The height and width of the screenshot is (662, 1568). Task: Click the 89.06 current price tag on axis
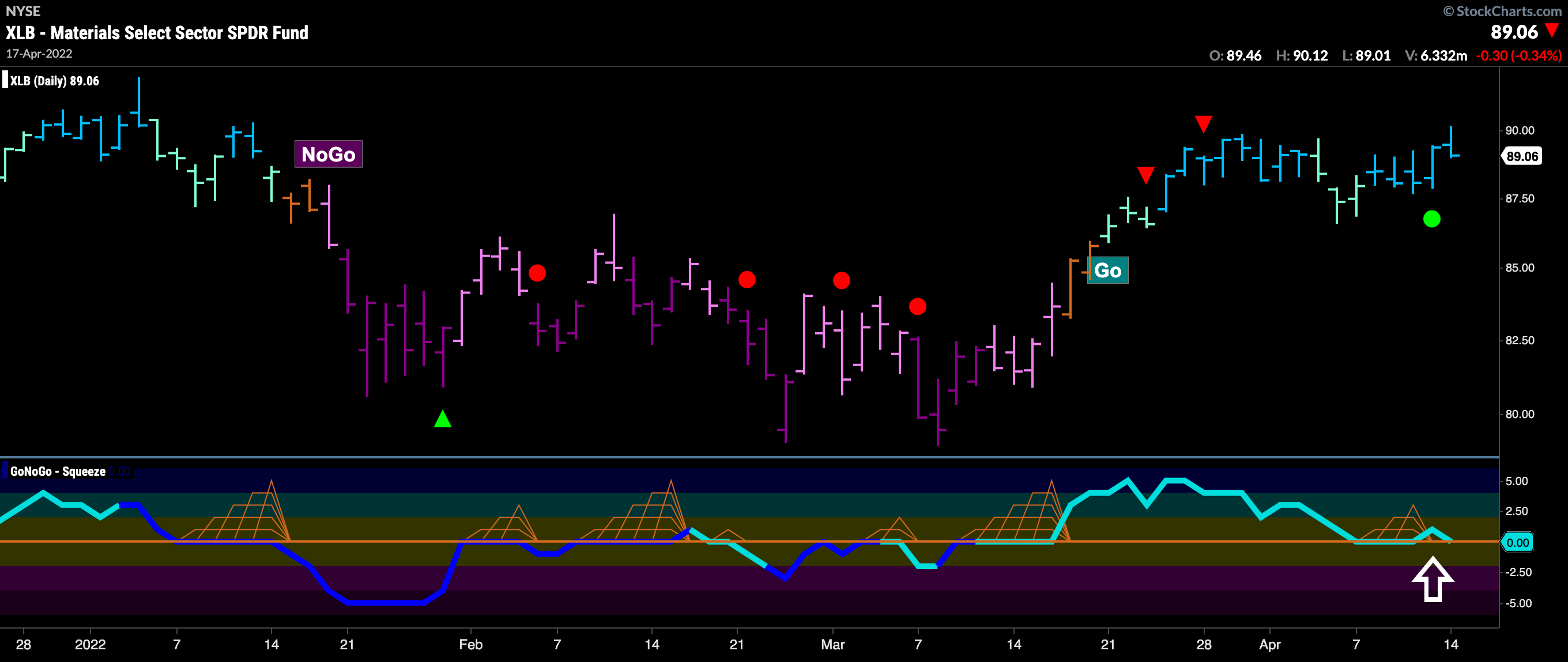coord(1521,156)
